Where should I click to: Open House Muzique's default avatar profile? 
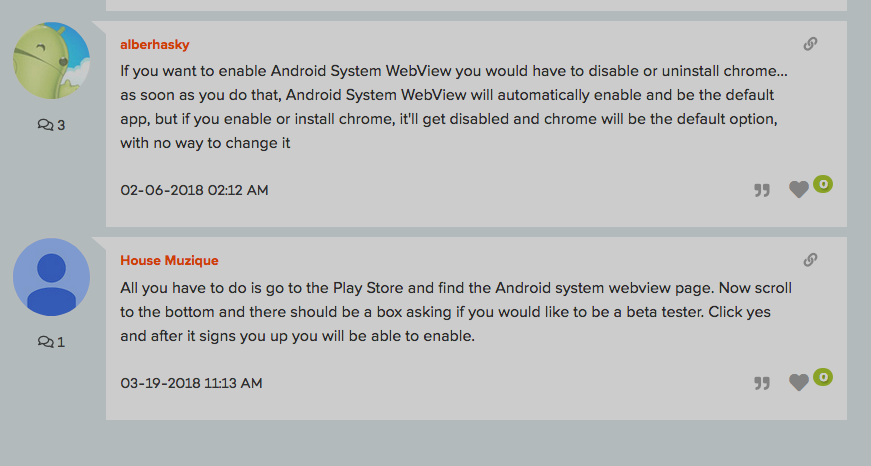coord(52,277)
